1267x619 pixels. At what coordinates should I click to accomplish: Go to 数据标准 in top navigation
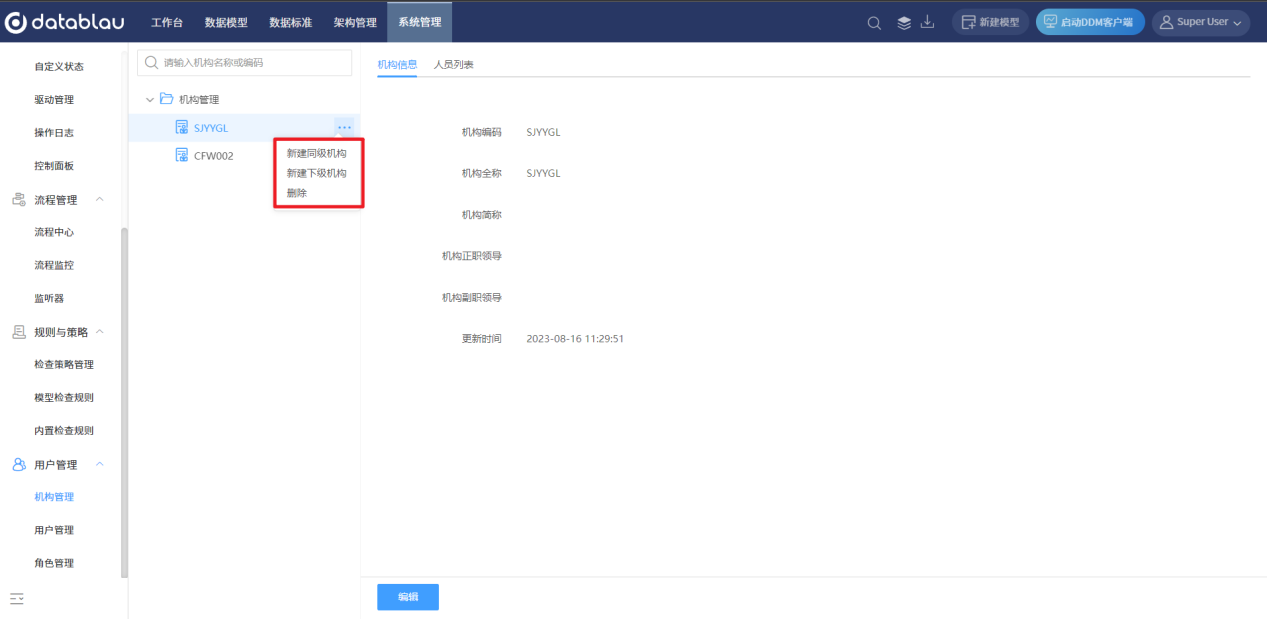coord(291,22)
